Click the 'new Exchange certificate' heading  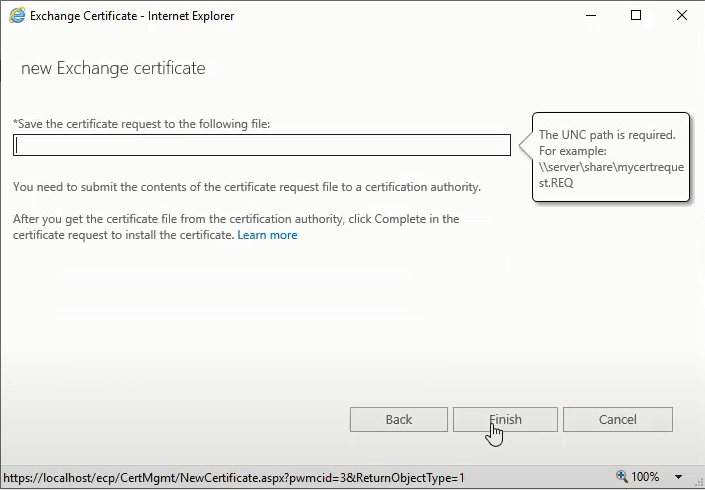(113, 69)
